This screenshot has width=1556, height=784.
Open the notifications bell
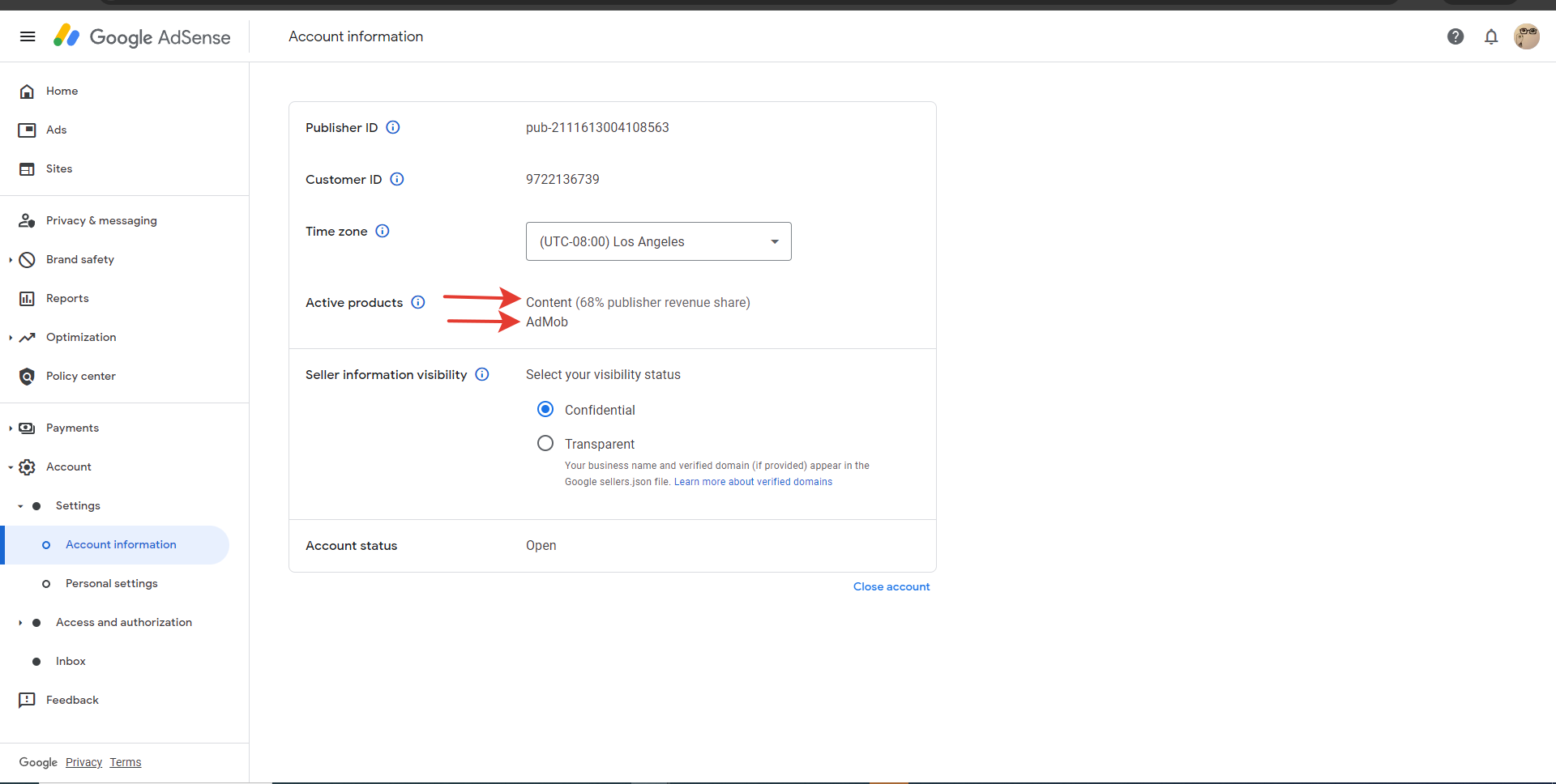coord(1491,36)
